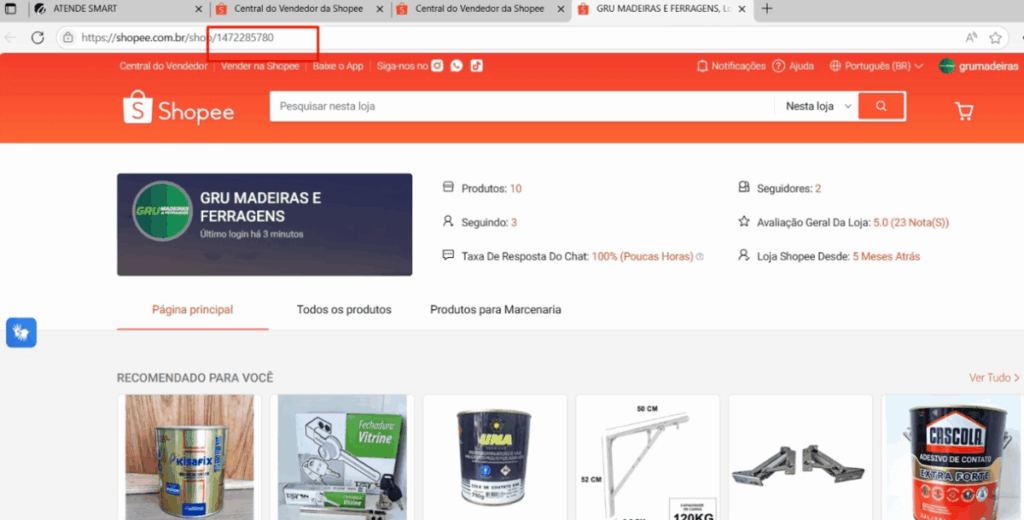The width and height of the screenshot is (1024, 520).
Task: Open the Kisafix can product thumbnail
Action: click(189, 457)
